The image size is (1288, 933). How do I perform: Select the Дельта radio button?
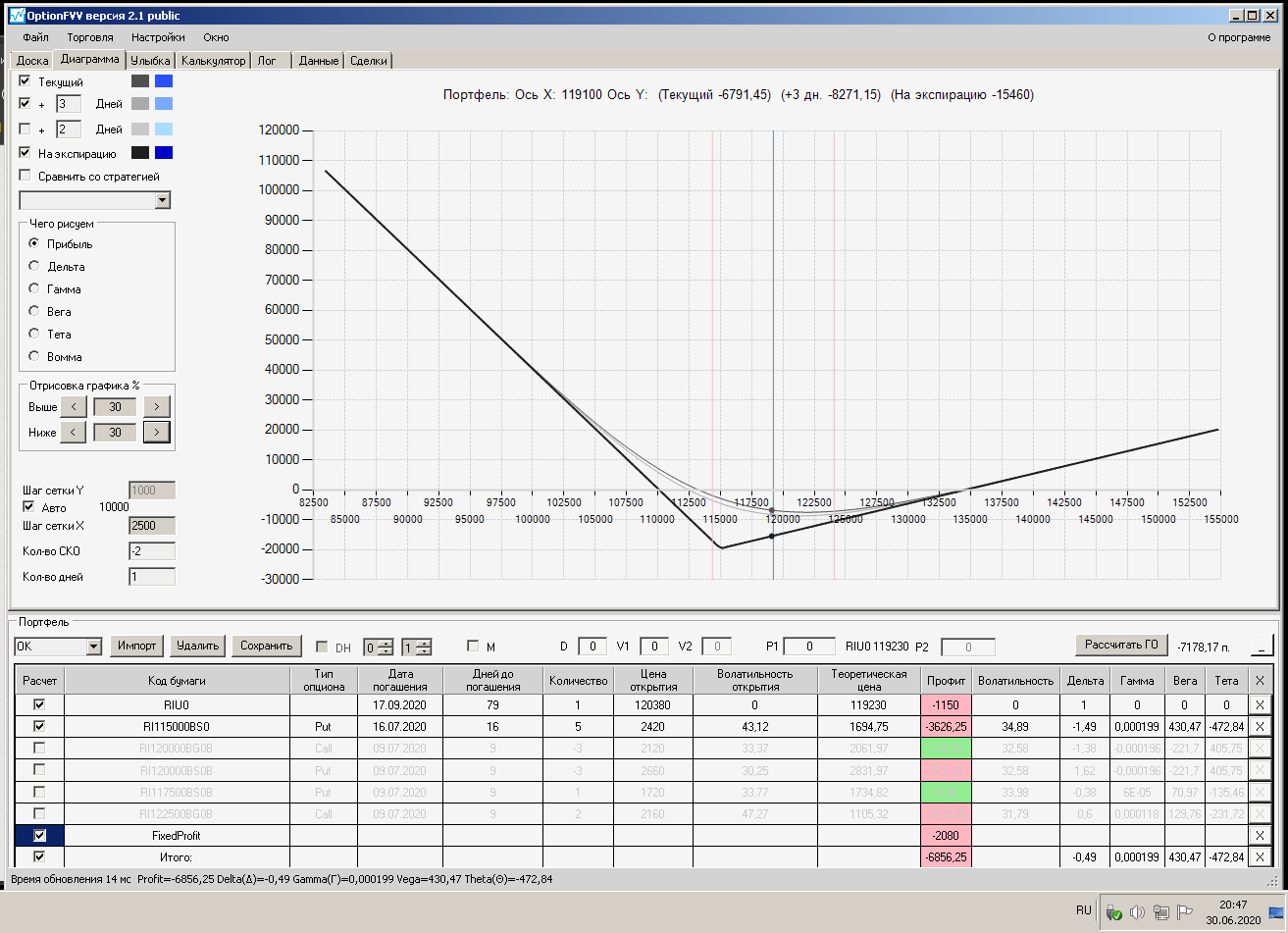[34, 266]
